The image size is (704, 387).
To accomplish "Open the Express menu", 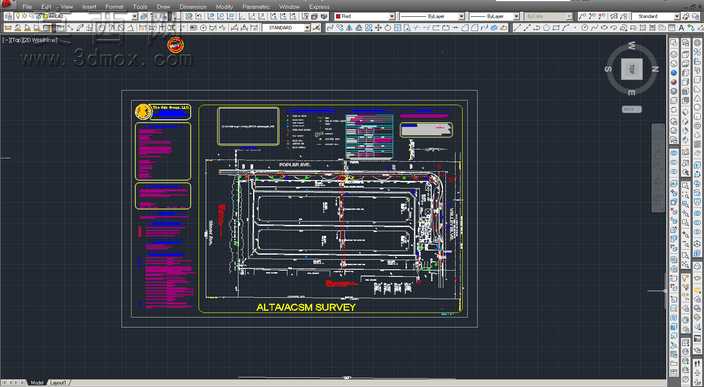I will [319, 7].
